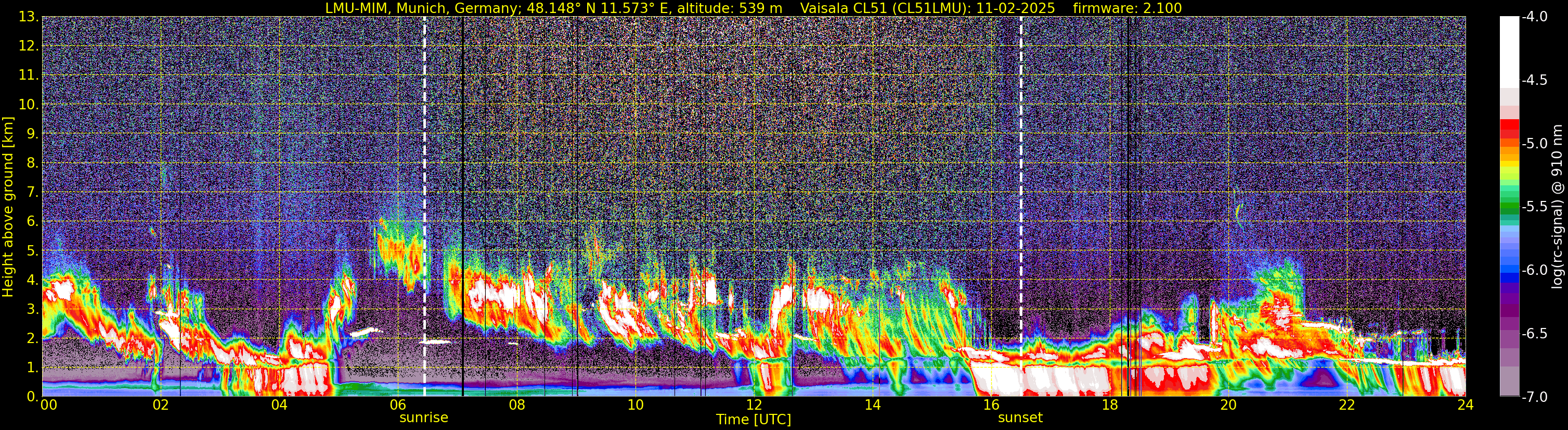Click the 'altitude: 539 m' text in the title

click(730, 8)
